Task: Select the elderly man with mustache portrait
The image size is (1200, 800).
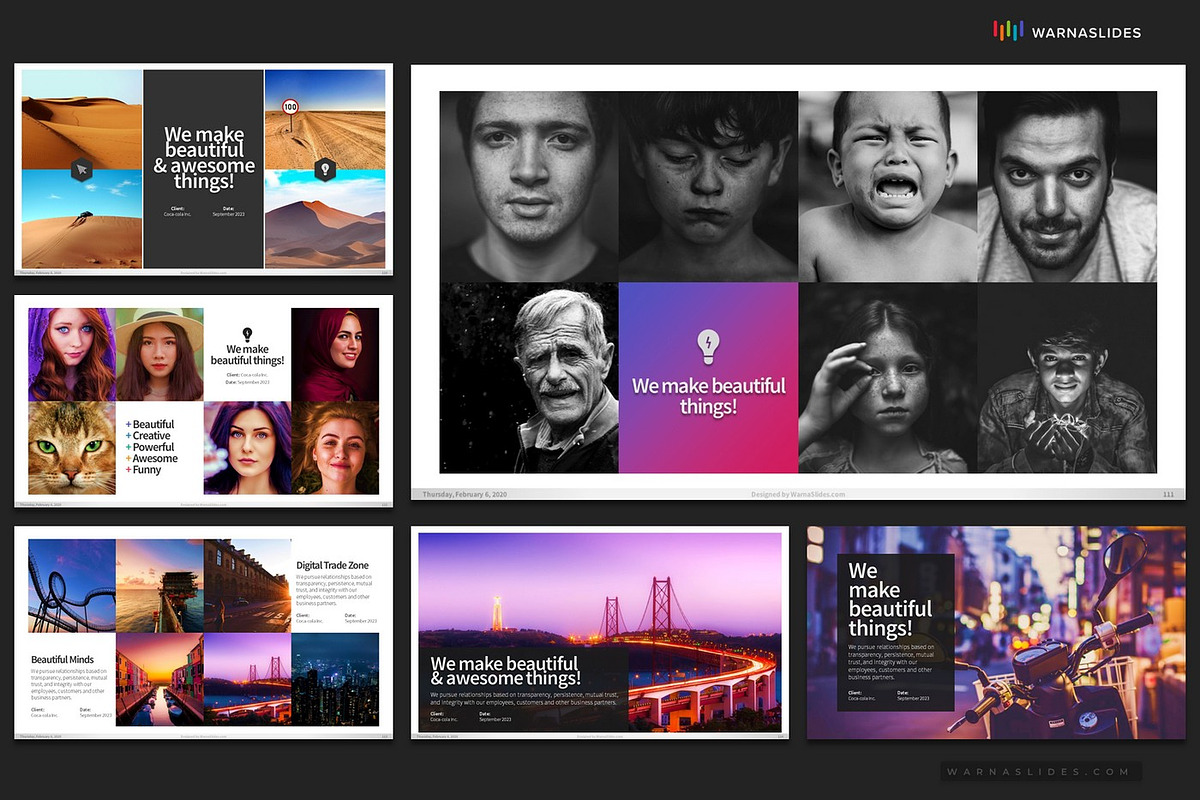Action: tap(529, 377)
